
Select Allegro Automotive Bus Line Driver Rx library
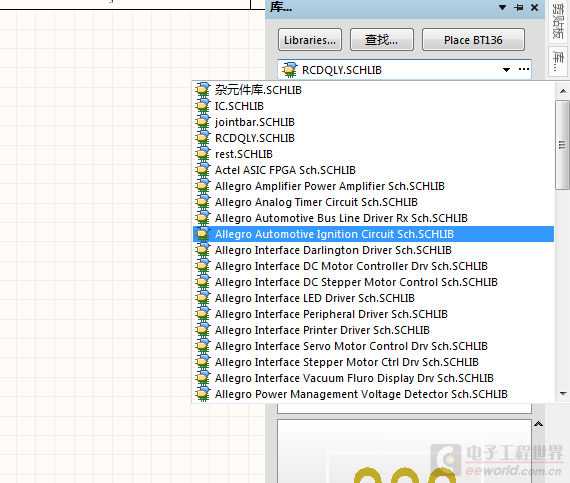coord(373,218)
